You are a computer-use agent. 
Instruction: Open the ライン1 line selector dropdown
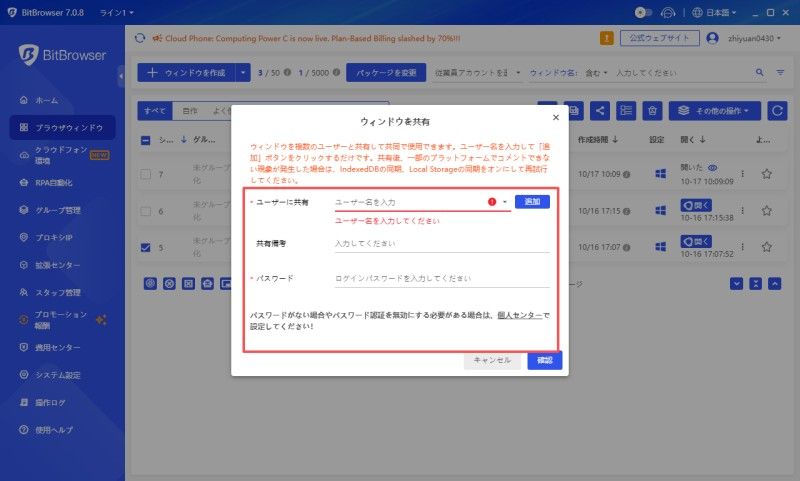[x=116, y=12]
